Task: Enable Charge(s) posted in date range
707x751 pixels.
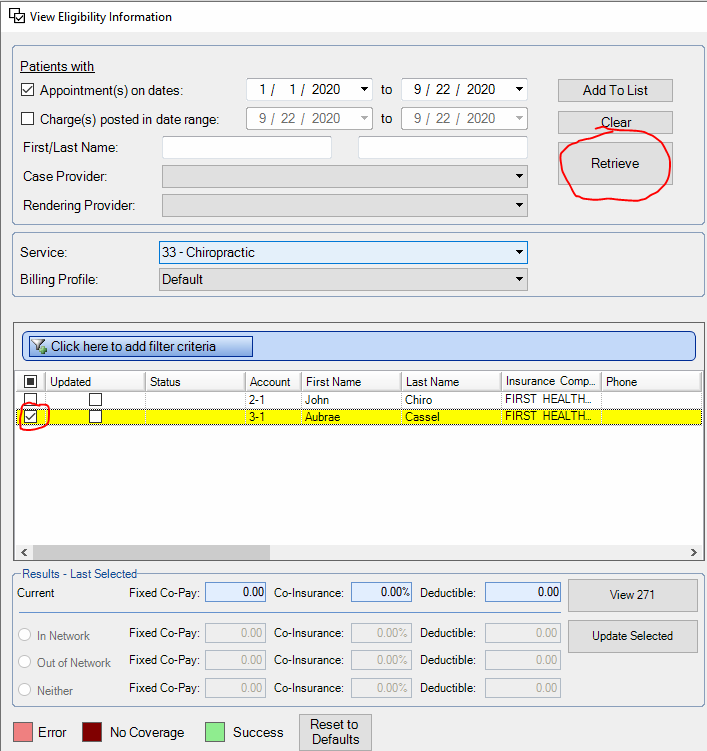Action: [28, 118]
